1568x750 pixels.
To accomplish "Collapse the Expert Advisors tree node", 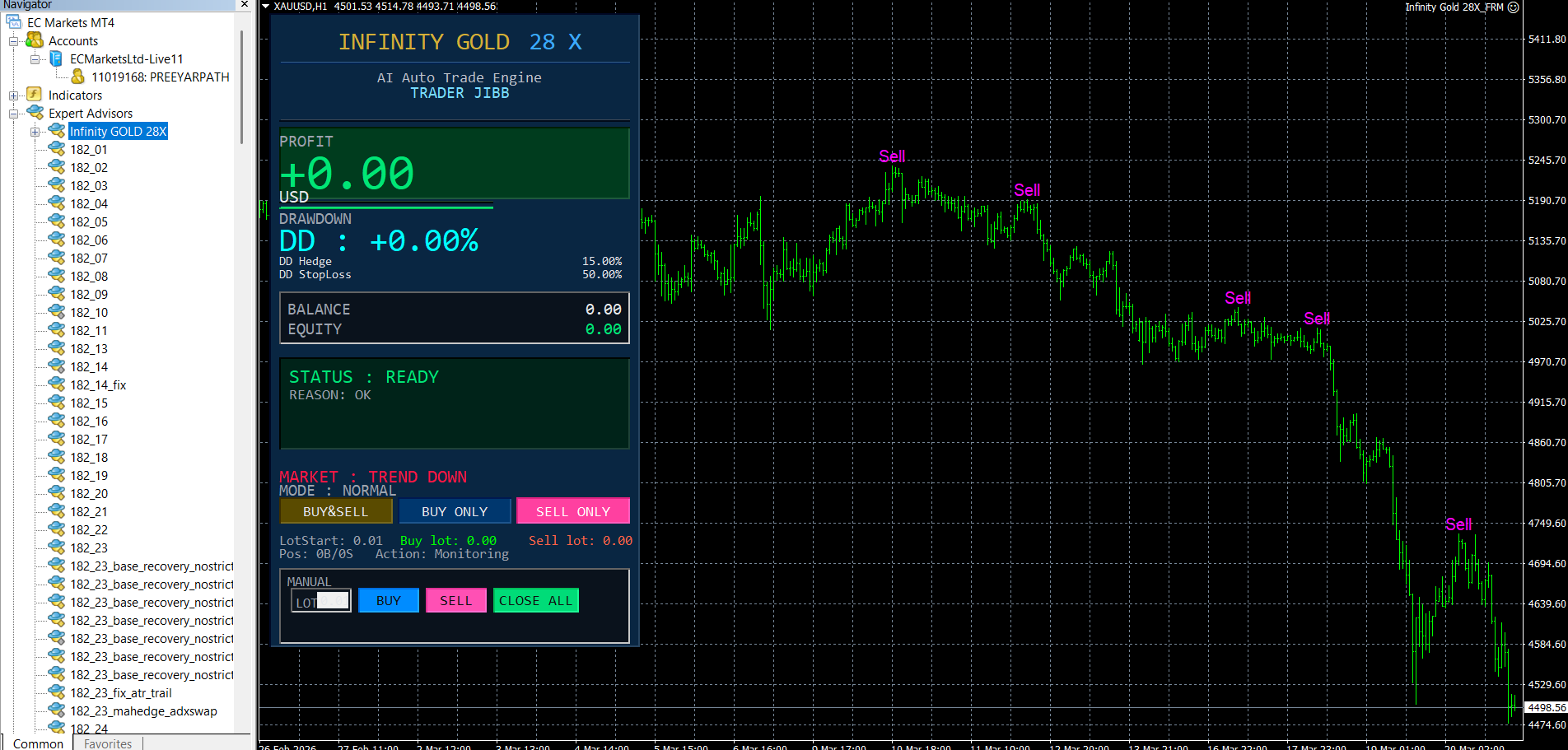I will [x=13, y=114].
